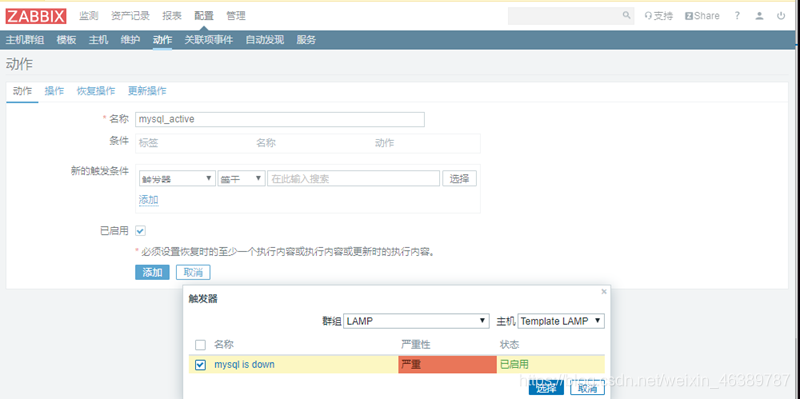800x399 pixels.
Task: Go to 主机群组 submenu
Action: click(x=25, y=40)
